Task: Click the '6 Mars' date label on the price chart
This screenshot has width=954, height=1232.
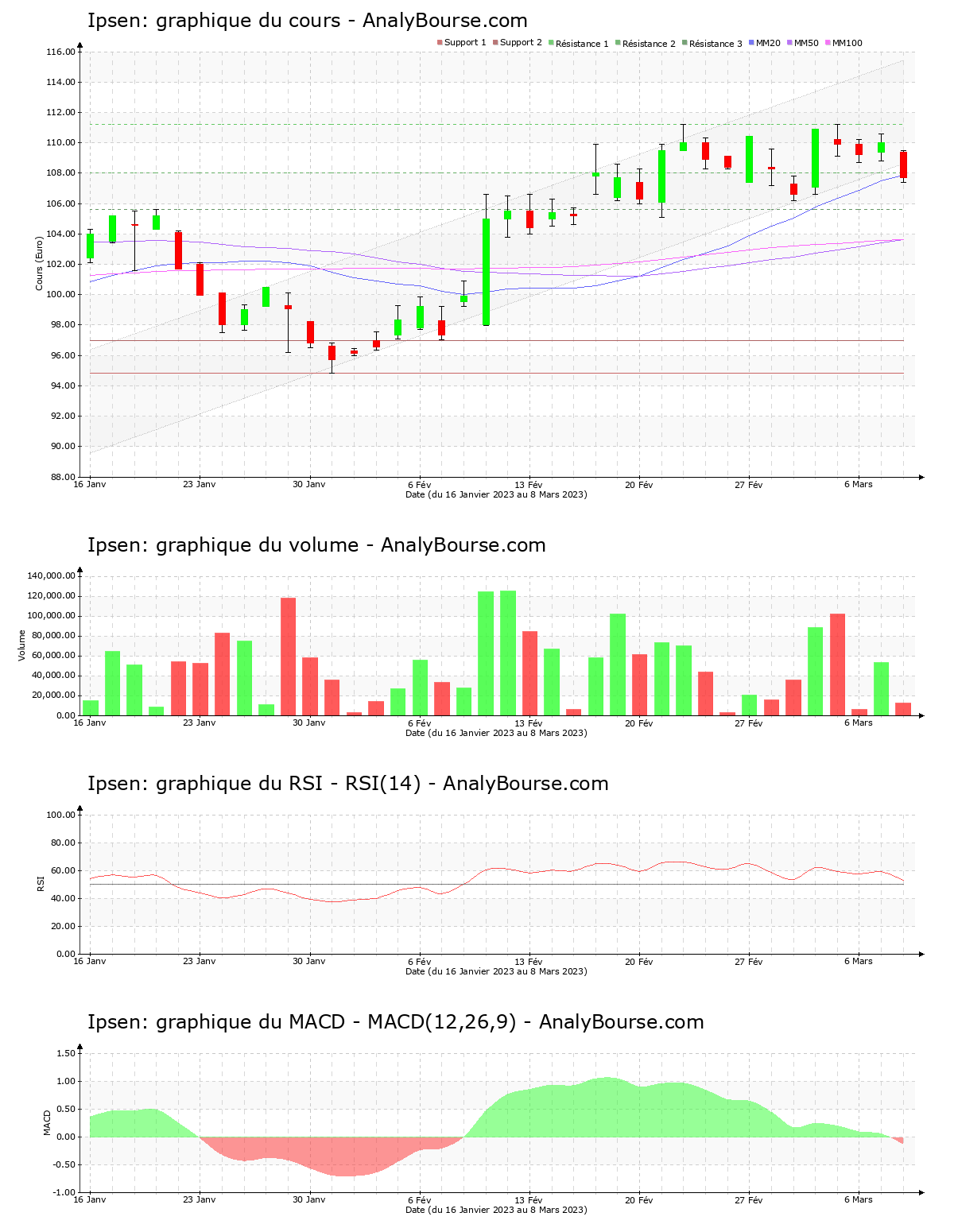Action: 859,484
